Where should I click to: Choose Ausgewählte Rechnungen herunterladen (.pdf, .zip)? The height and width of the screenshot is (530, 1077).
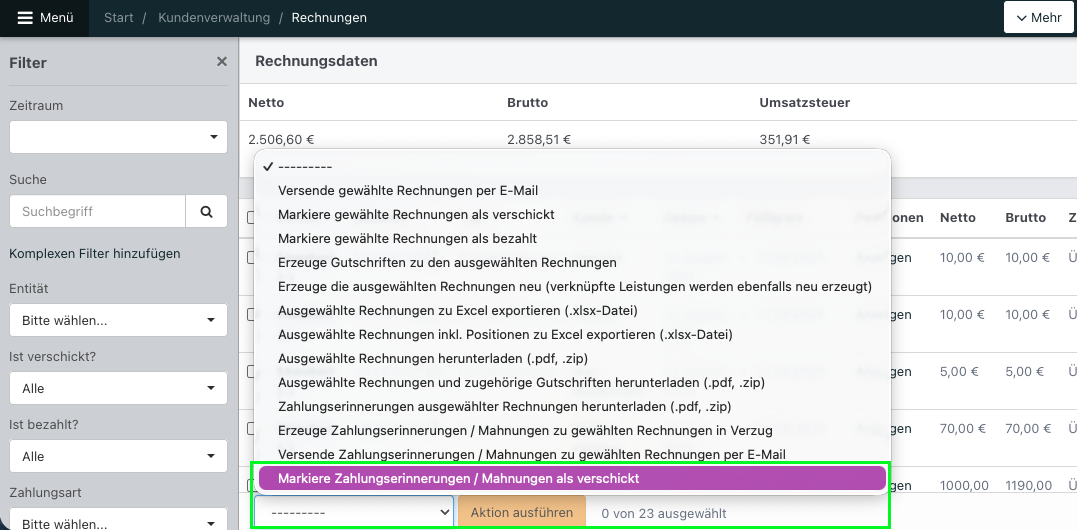pos(572,358)
